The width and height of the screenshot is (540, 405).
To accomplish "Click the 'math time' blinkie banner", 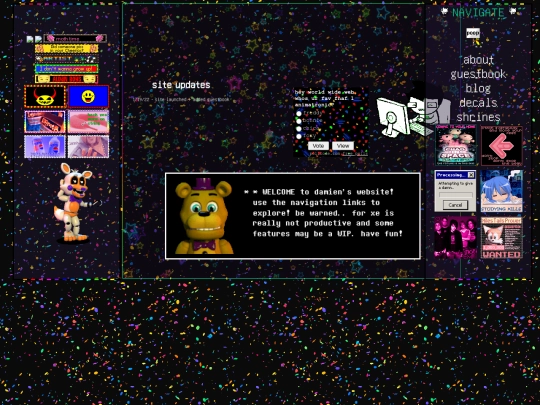I will (x=75, y=38).
